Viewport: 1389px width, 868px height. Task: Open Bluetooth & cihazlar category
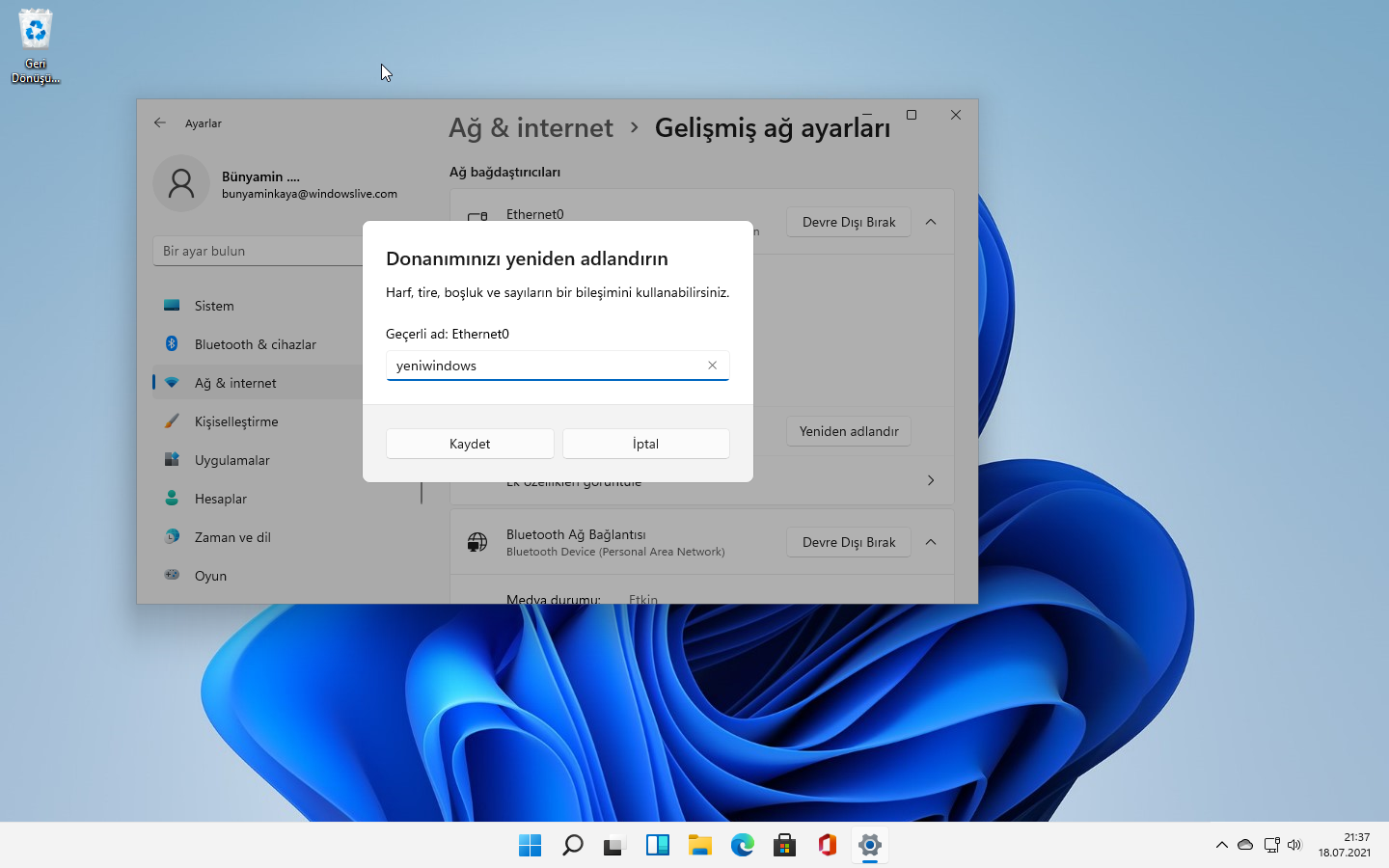coord(257,344)
